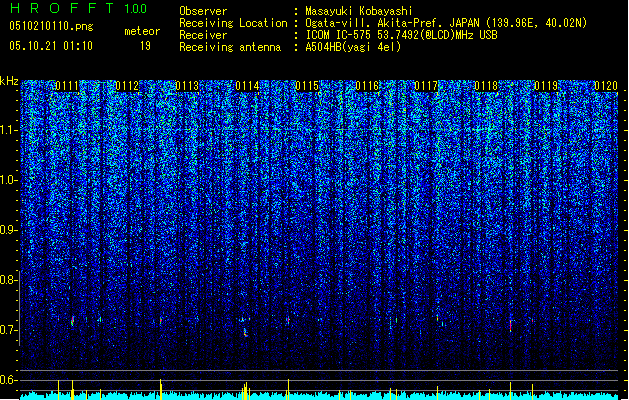Click the kHz axis unit label

[x=9, y=81]
